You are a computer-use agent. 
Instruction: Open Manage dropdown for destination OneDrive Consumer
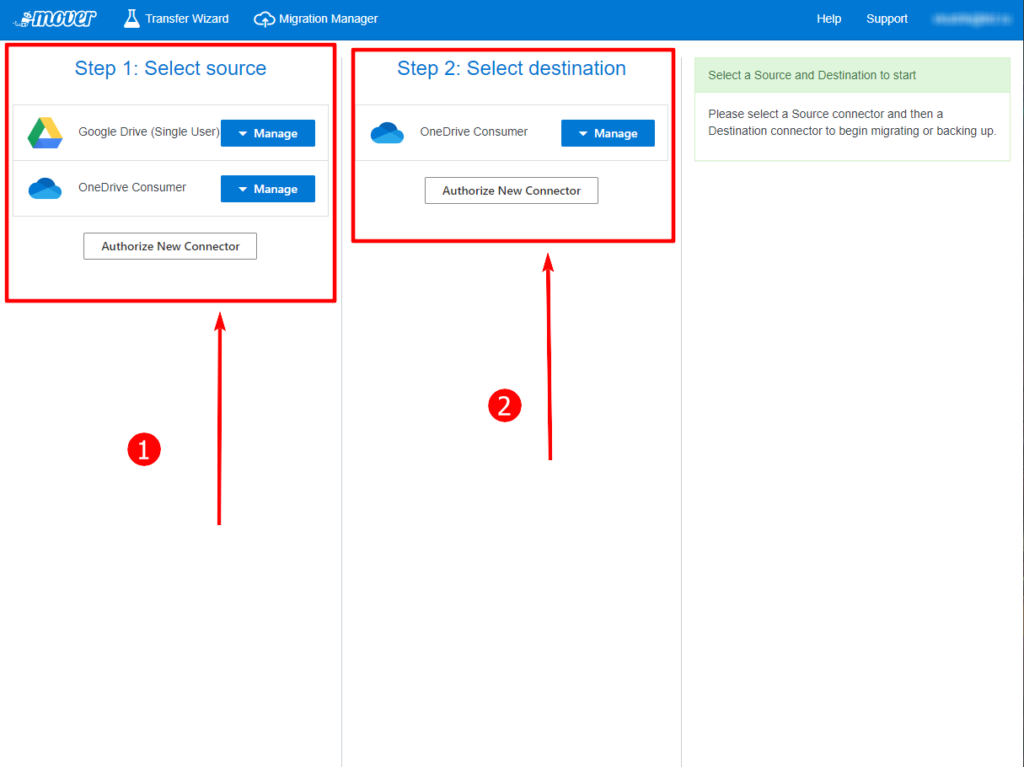[x=608, y=133]
